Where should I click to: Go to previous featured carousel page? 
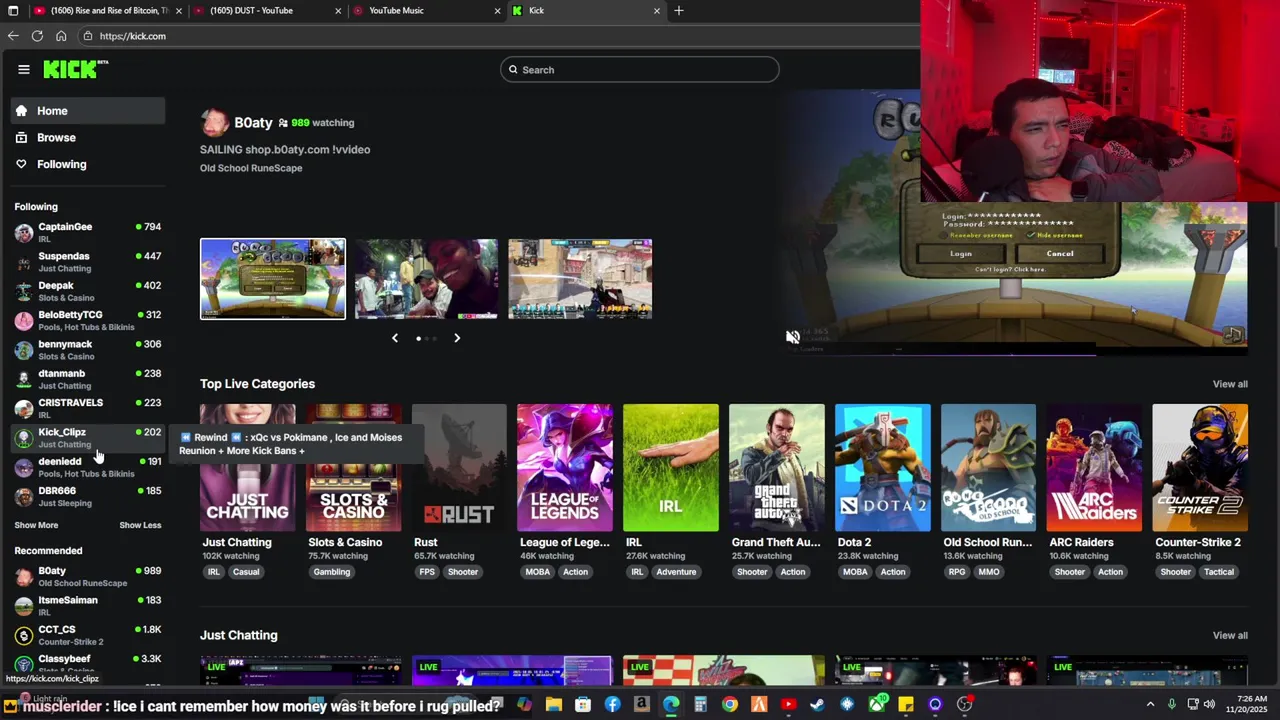[395, 338]
